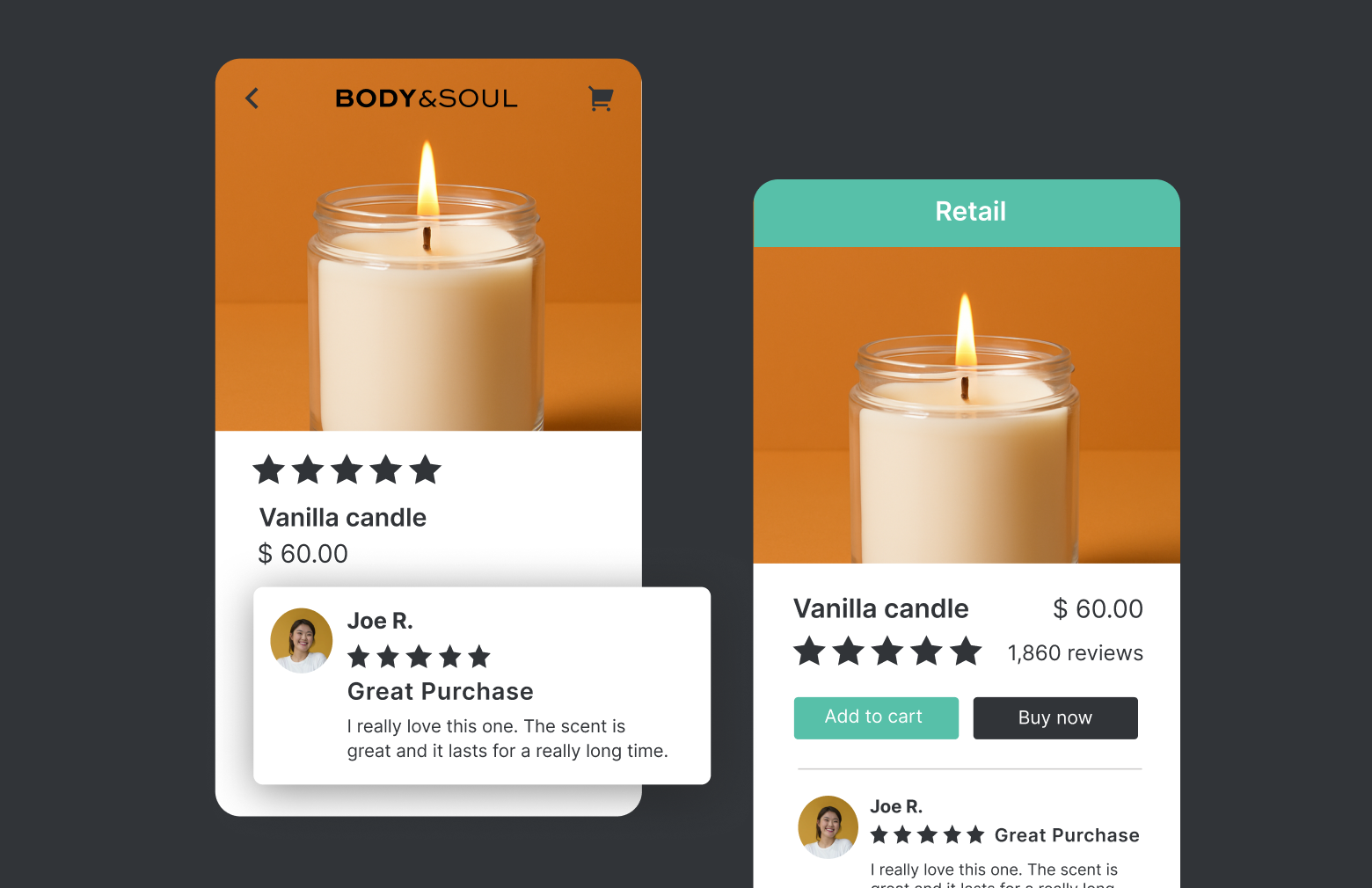Click Joe R.'s avatar in the review card

coord(302,640)
